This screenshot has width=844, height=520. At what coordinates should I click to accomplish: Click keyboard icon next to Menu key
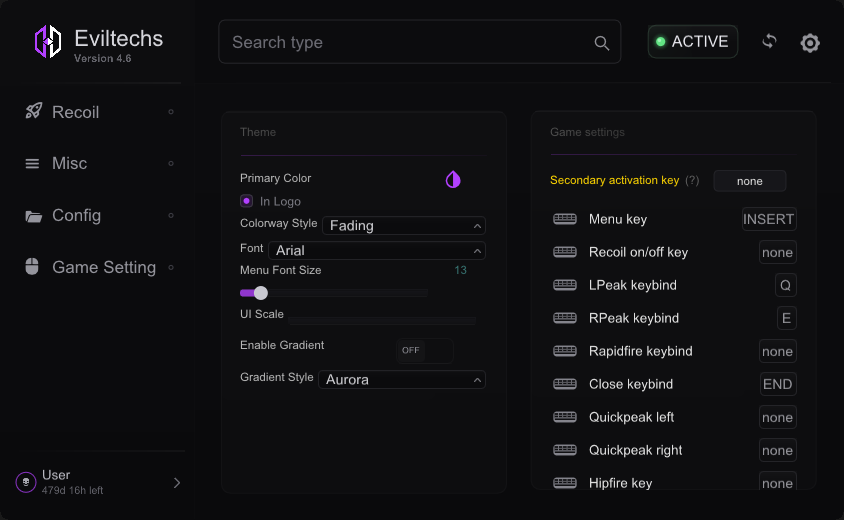pos(565,219)
